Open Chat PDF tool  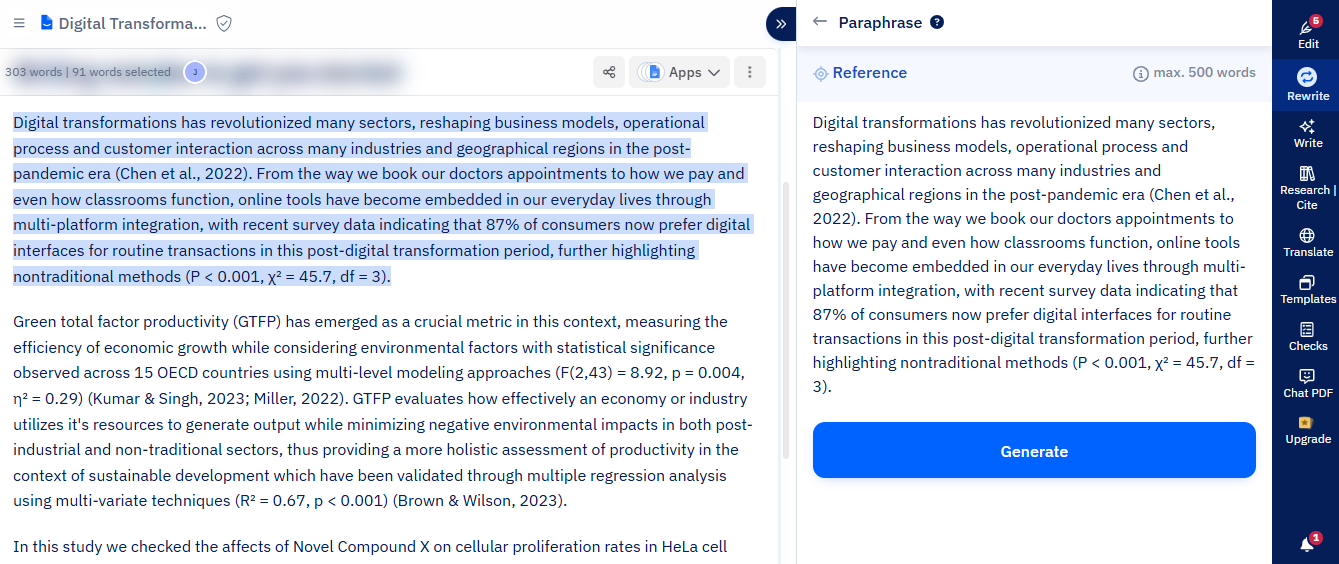point(1308,383)
